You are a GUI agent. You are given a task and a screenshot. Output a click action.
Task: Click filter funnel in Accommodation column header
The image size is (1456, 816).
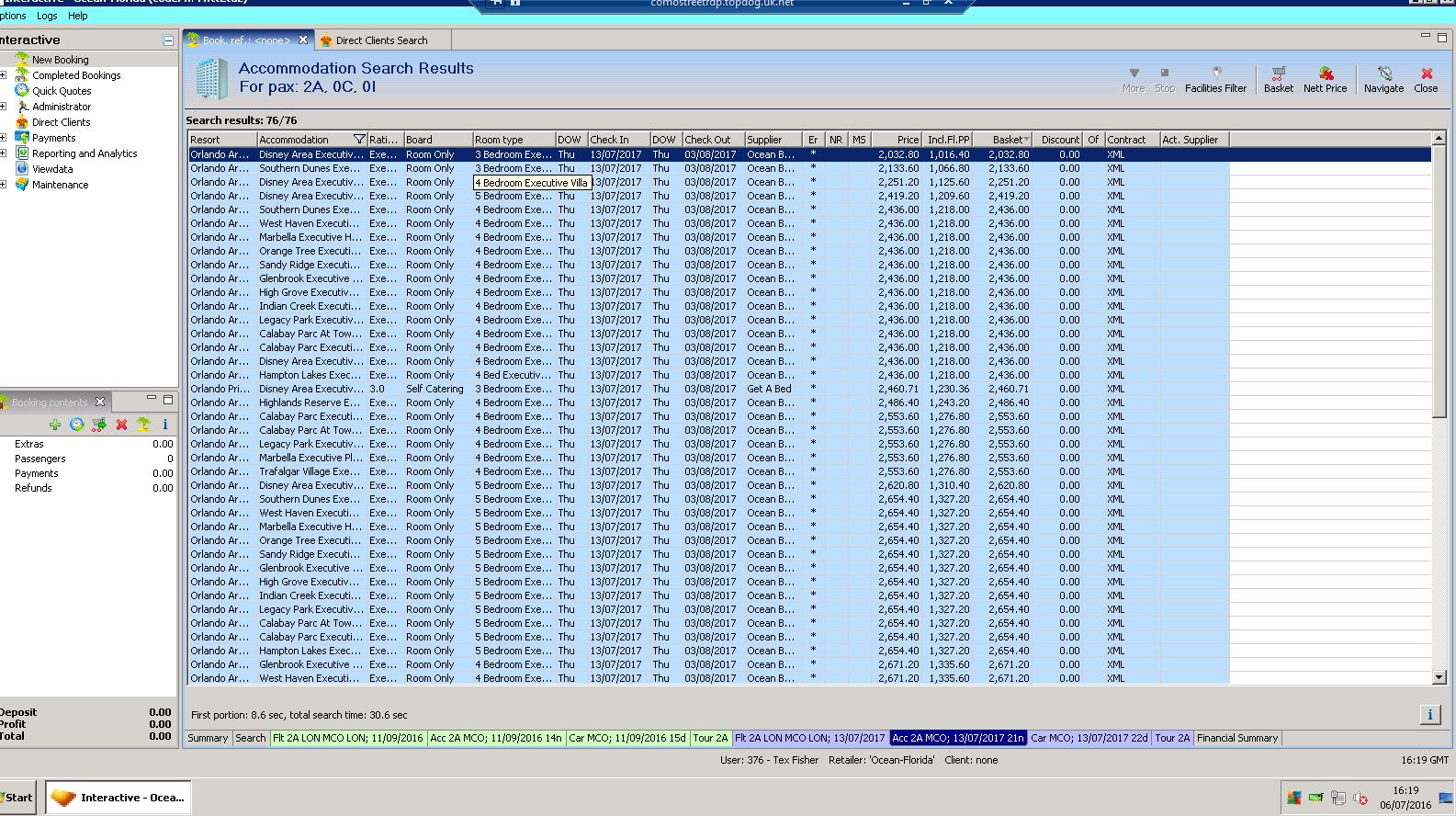coord(359,140)
